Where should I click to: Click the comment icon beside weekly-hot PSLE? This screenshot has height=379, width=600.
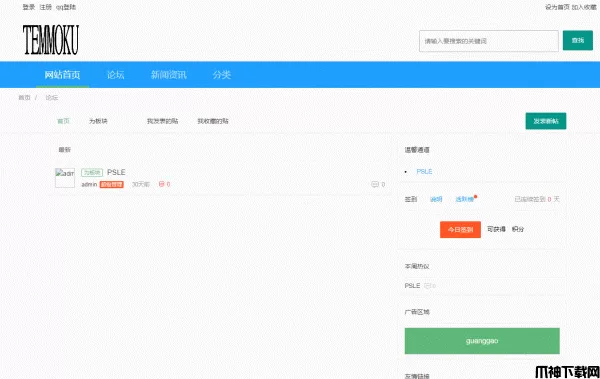click(x=428, y=286)
